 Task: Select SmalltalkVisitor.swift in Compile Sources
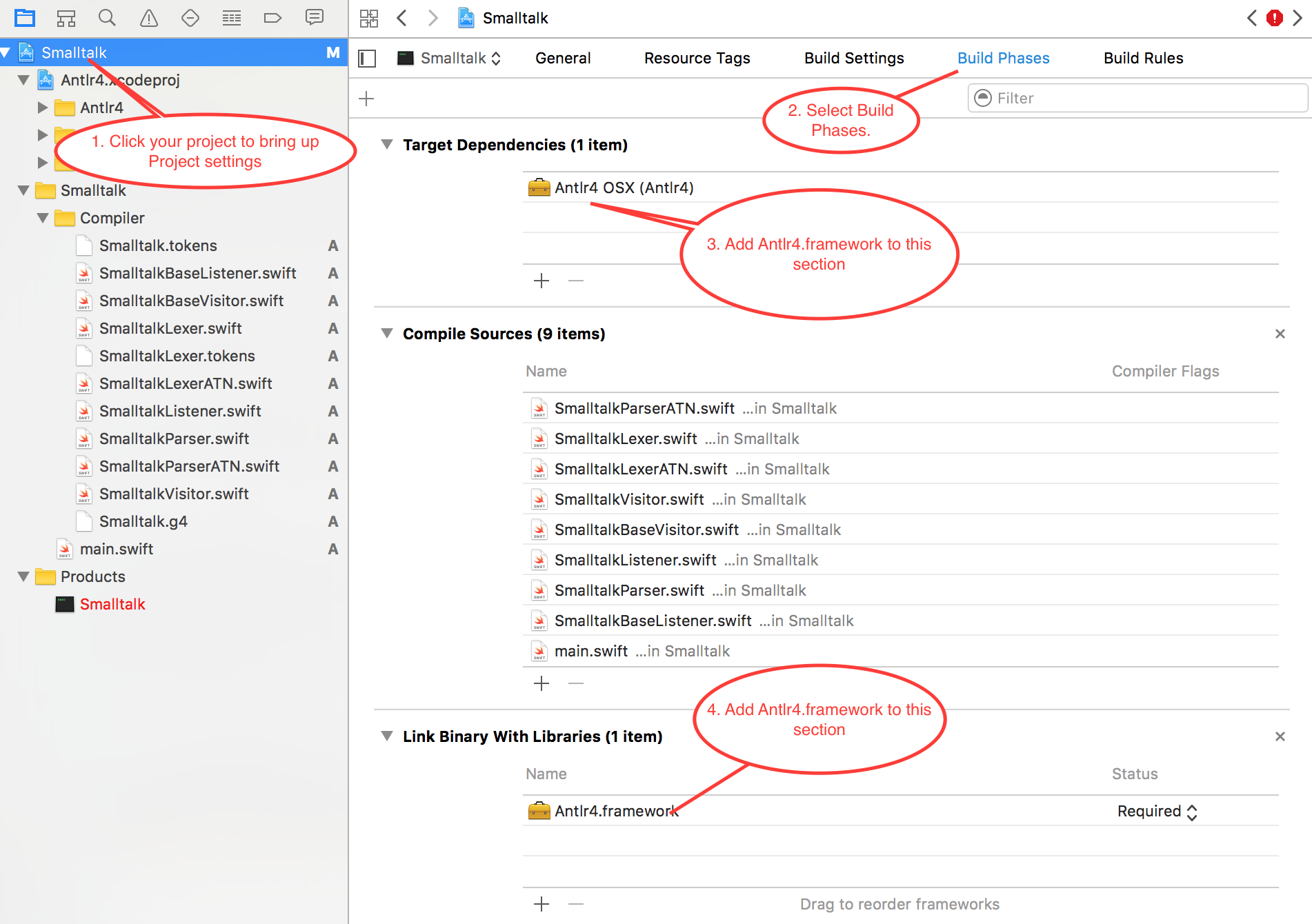[x=901, y=499]
